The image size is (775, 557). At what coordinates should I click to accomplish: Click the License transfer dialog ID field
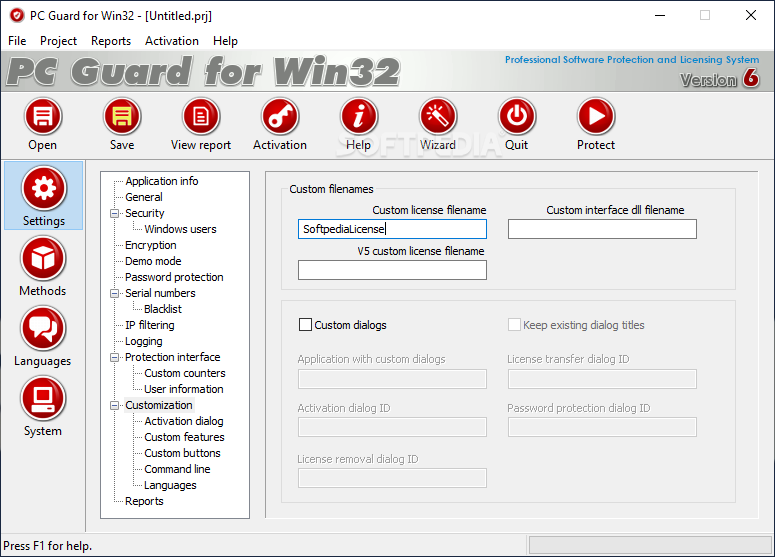(603, 379)
